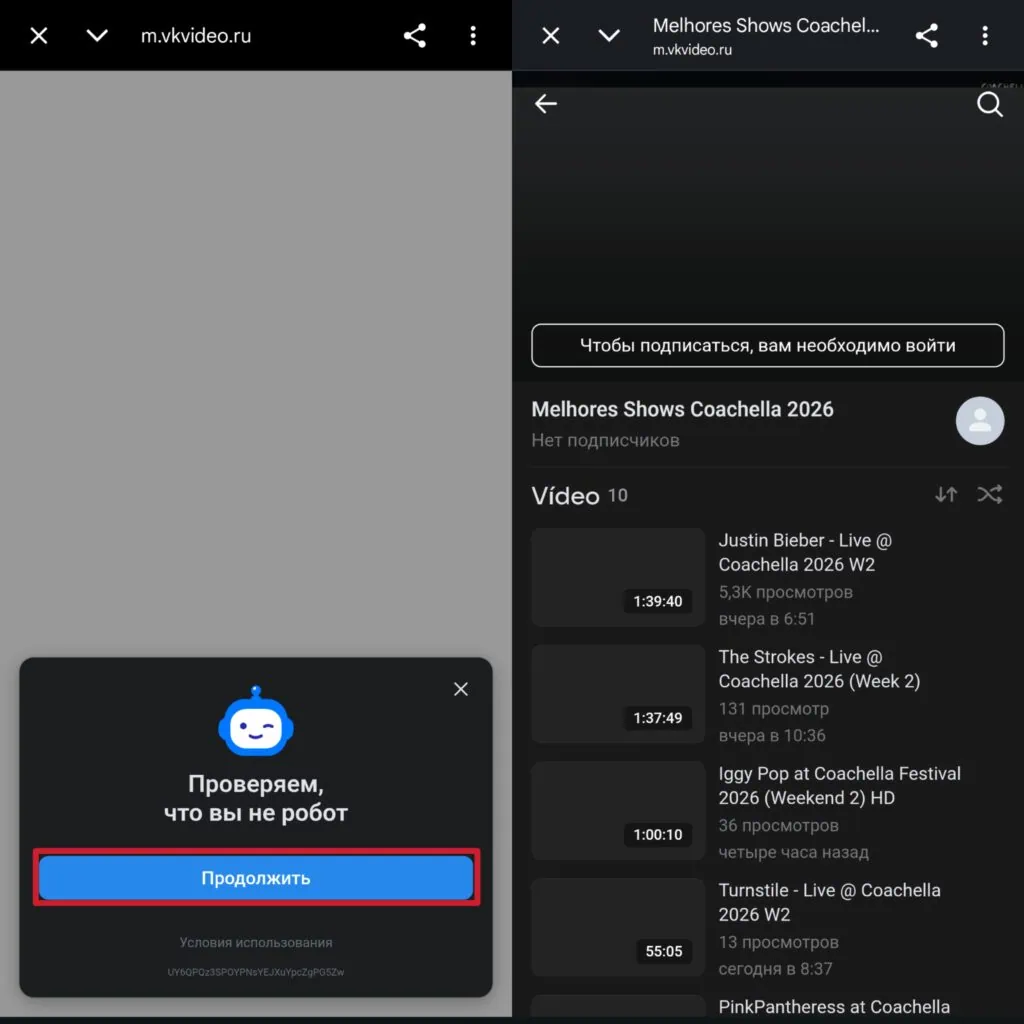
Task: Go back using the left arrow icon
Action: tap(546, 104)
